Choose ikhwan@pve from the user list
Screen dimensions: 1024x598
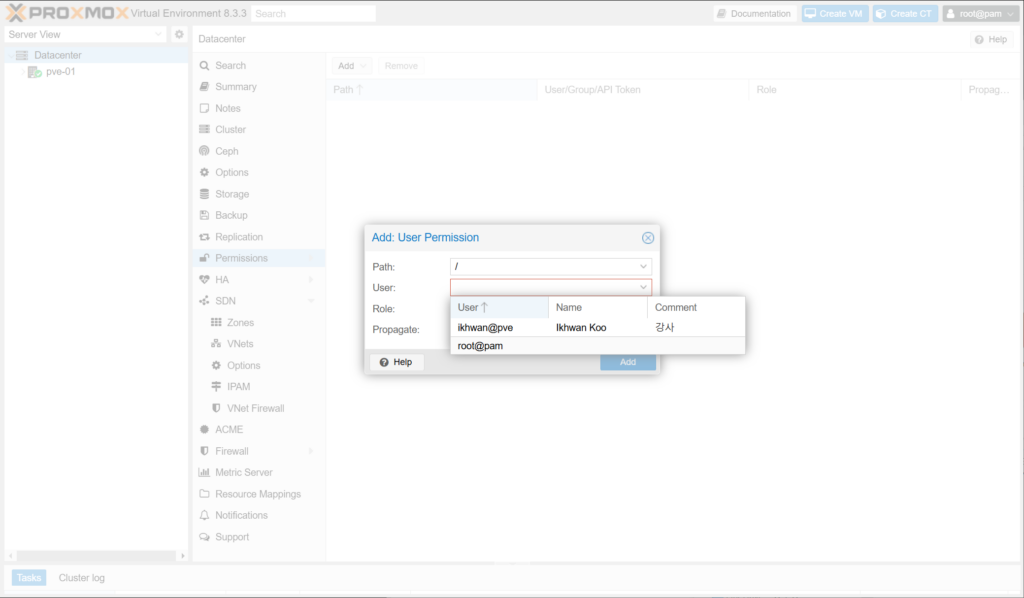pyautogui.click(x=485, y=327)
